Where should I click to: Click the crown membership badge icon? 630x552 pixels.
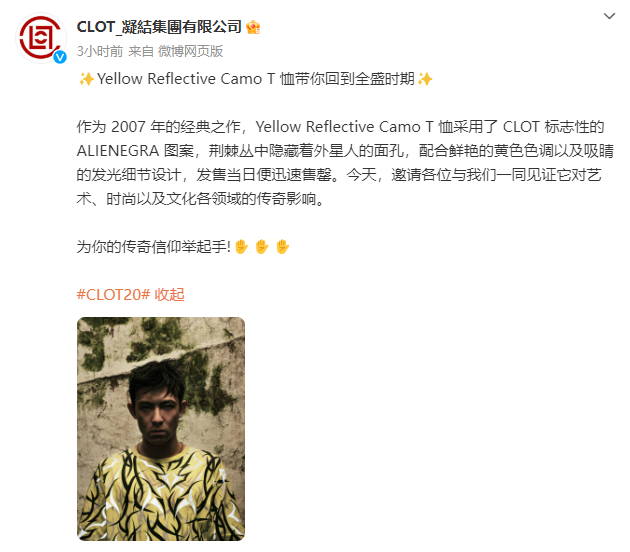point(253,27)
